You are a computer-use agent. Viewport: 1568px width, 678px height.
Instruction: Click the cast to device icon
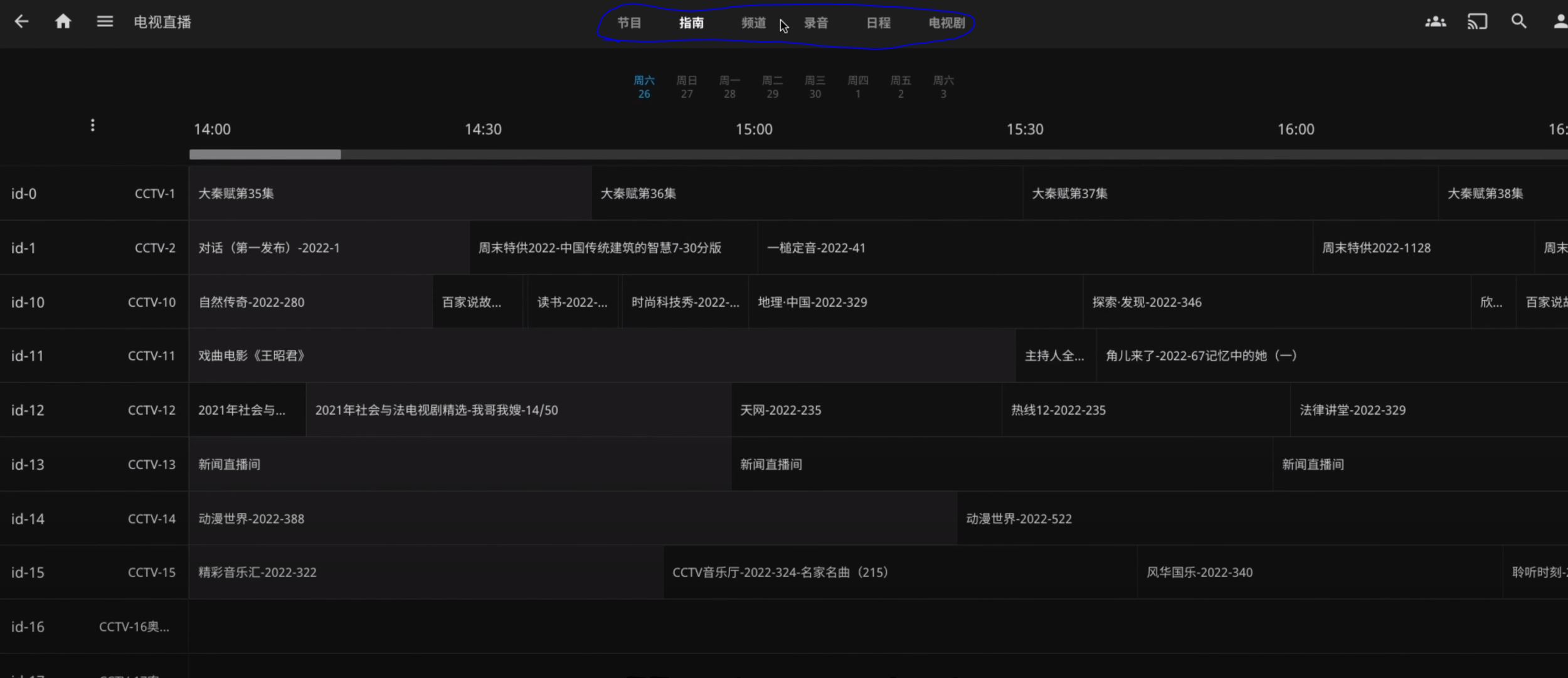pos(1477,22)
